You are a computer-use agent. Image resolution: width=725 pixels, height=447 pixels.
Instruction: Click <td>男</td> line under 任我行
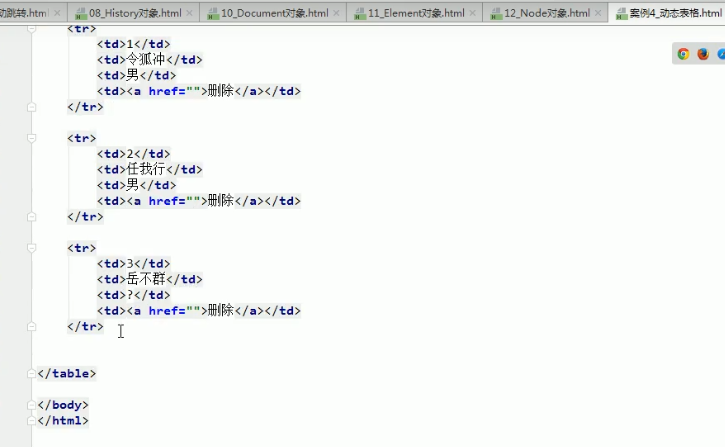pos(136,185)
